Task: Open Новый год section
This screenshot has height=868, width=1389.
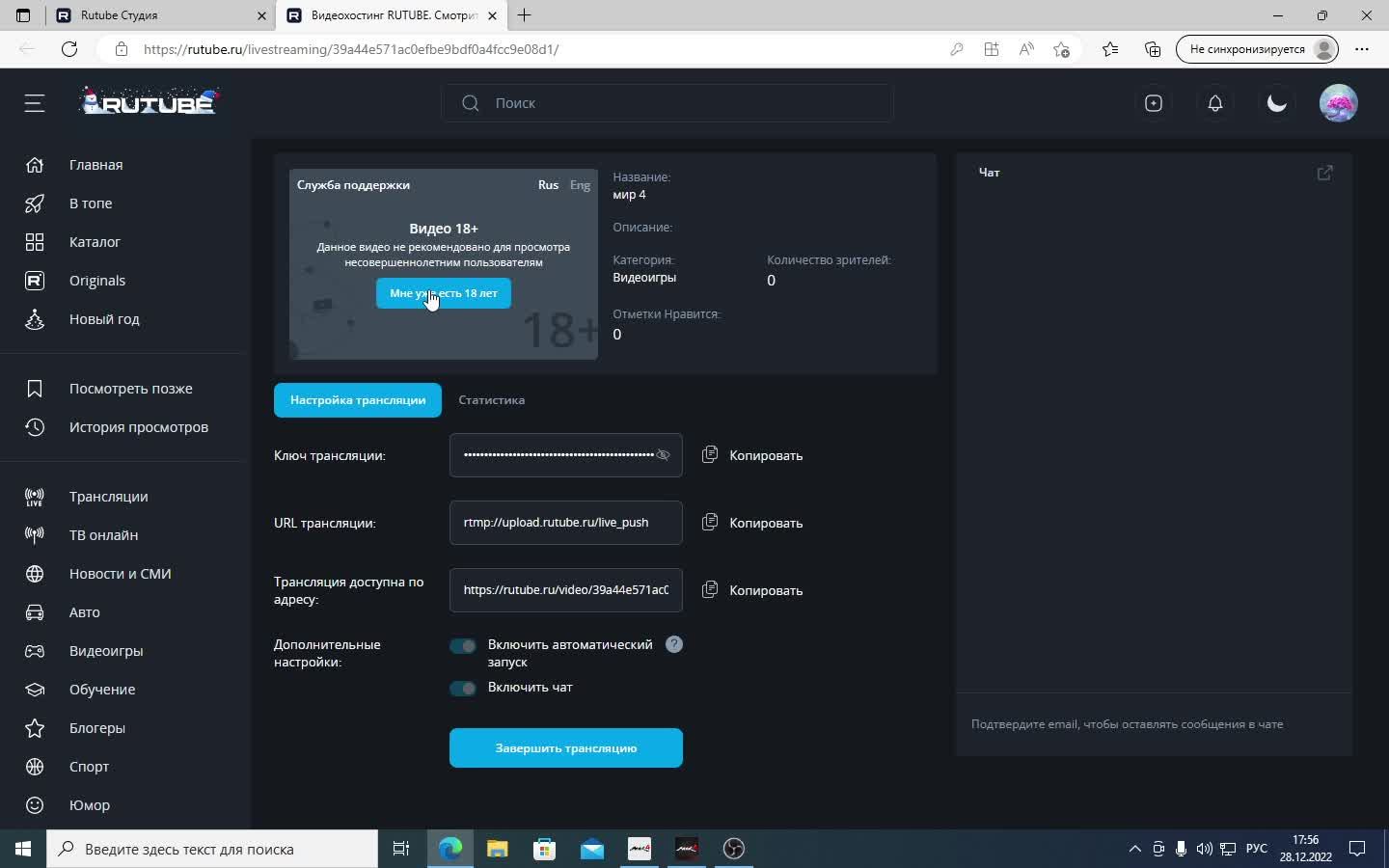Action: 104,319
